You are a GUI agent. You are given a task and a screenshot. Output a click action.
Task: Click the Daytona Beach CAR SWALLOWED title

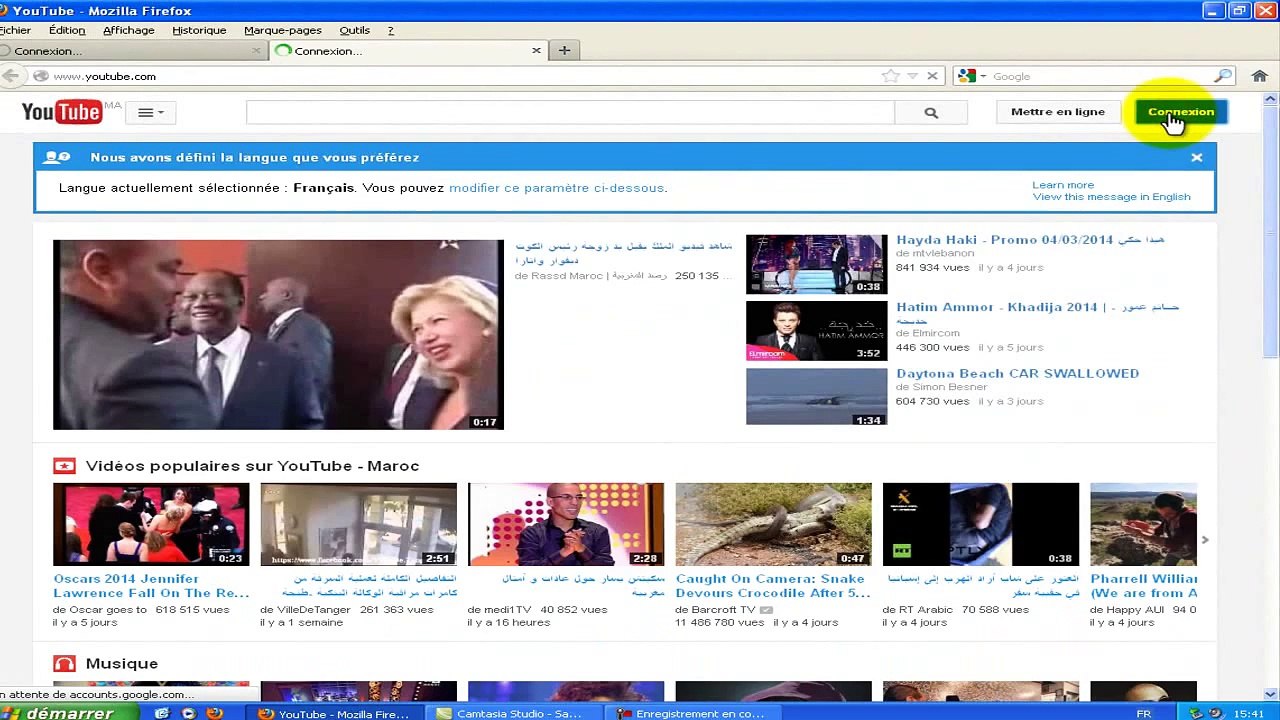tap(1017, 373)
